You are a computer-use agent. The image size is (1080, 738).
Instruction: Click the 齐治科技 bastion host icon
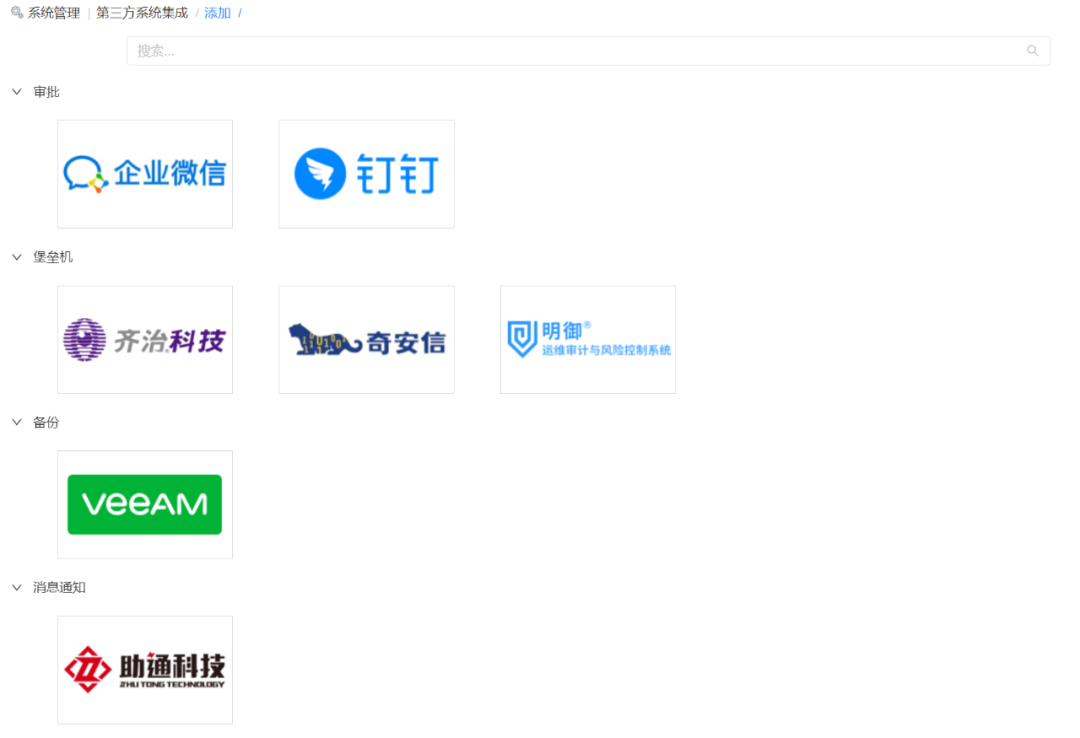[x=144, y=339]
